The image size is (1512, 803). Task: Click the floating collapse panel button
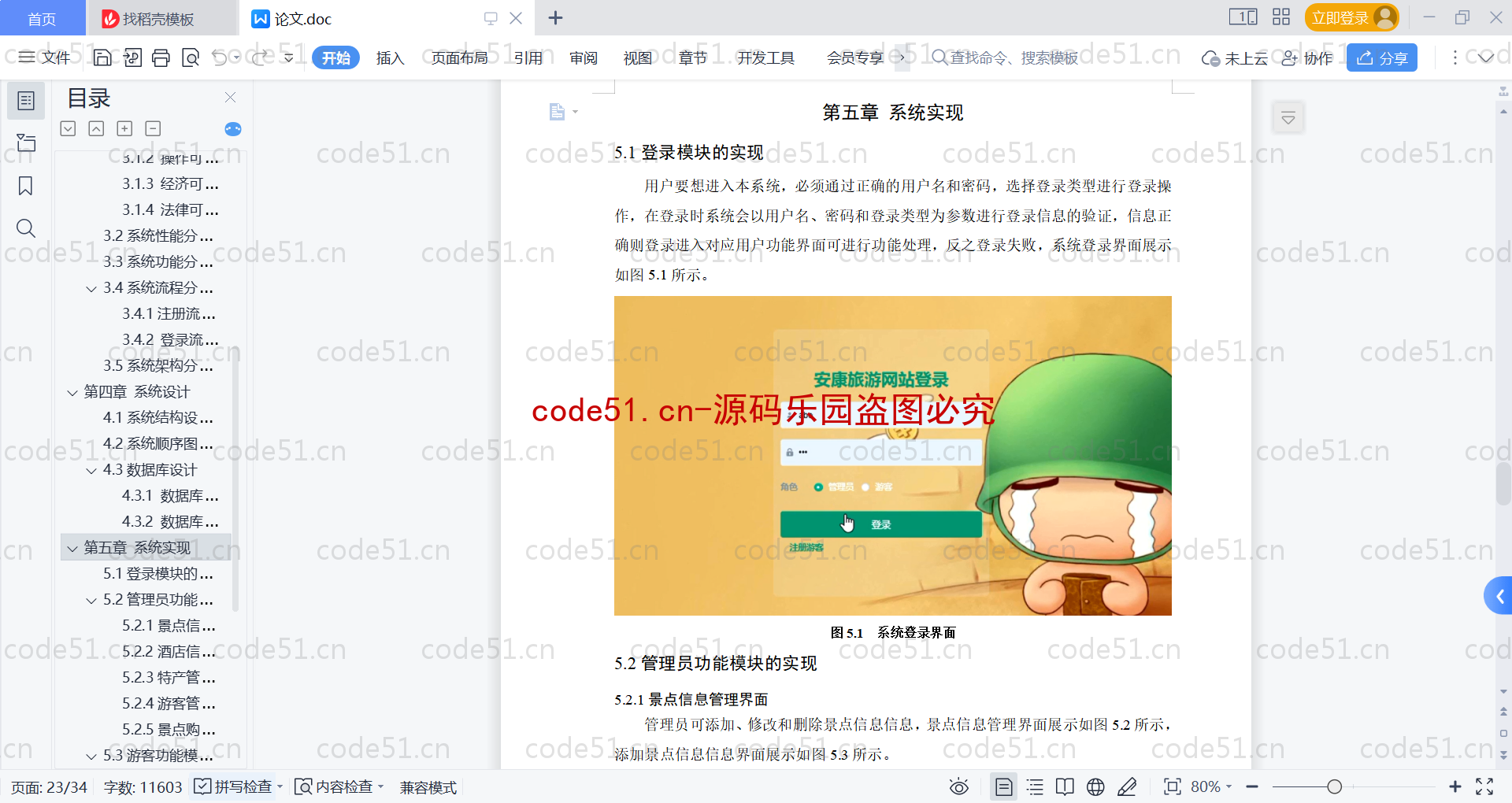[x=1288, y=118]
